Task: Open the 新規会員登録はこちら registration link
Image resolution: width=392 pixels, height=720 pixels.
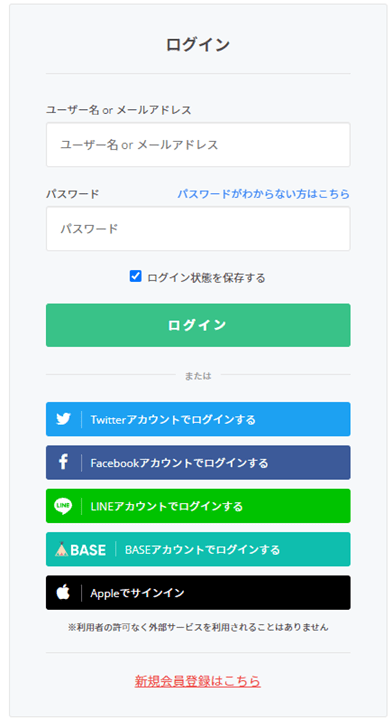Action: click(198, 681)
